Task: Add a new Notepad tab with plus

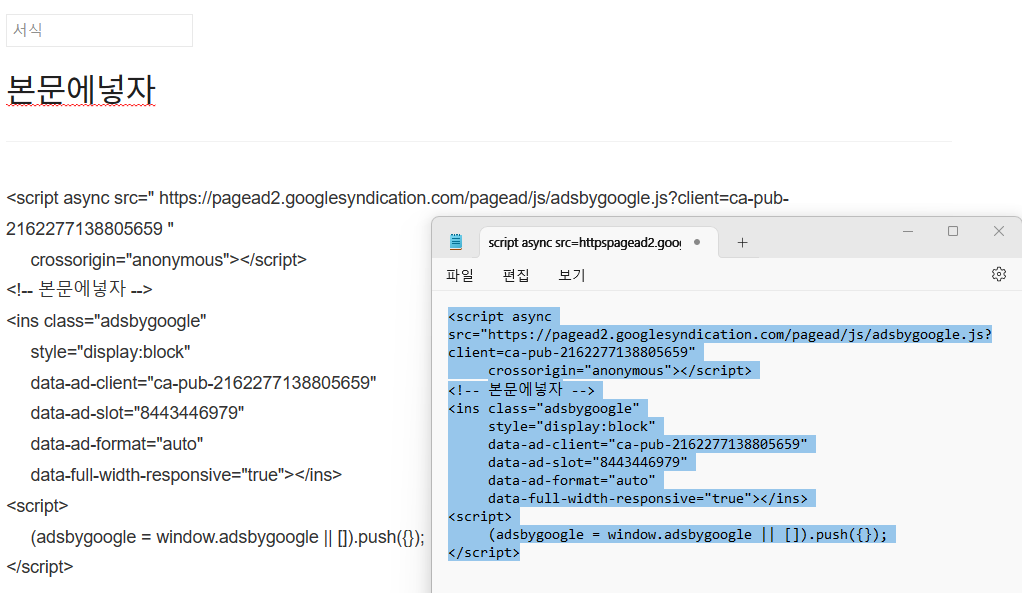Action: point(742,242)
